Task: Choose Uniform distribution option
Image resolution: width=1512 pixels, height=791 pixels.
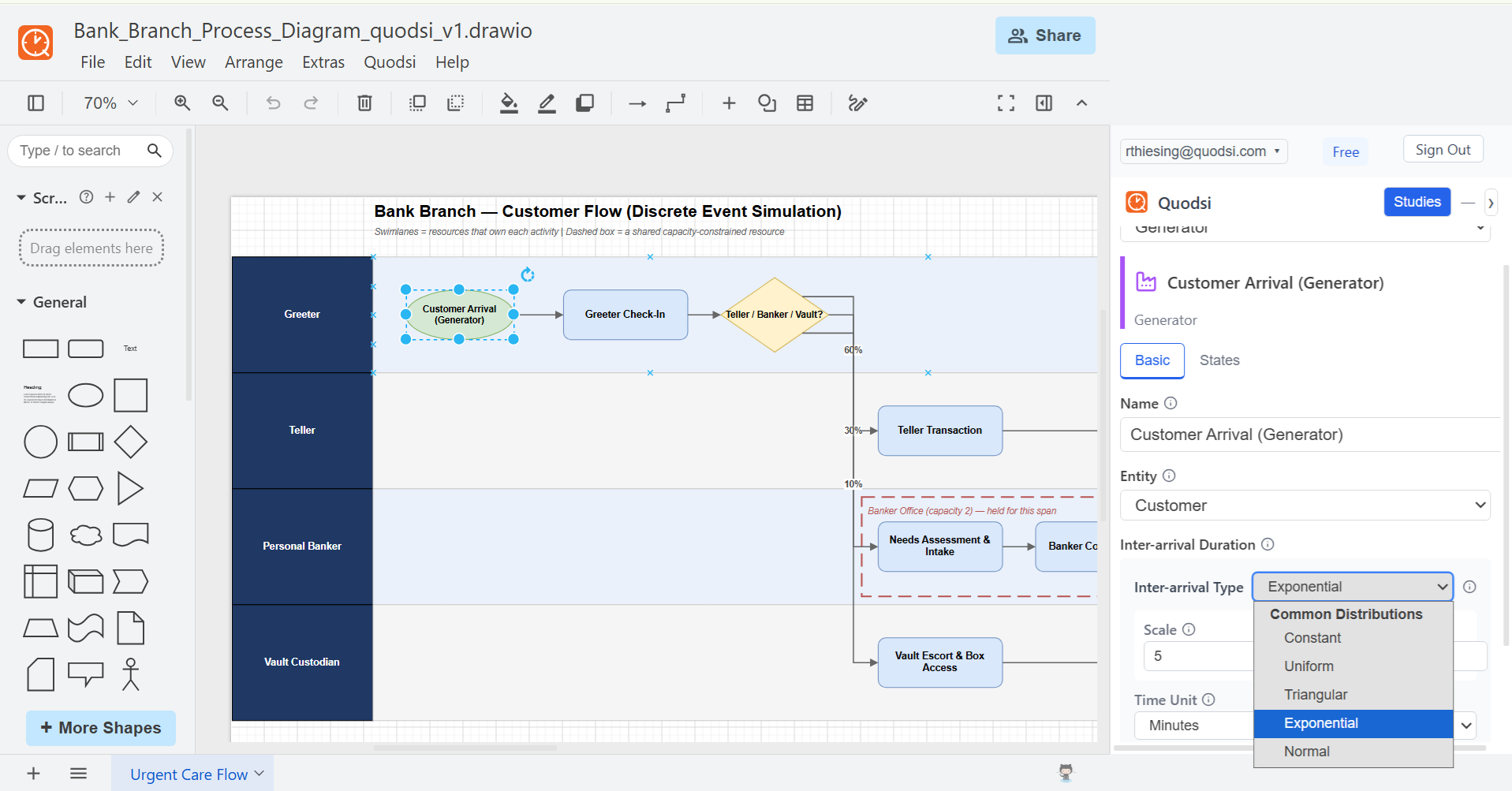Action: pos(1353,666)
